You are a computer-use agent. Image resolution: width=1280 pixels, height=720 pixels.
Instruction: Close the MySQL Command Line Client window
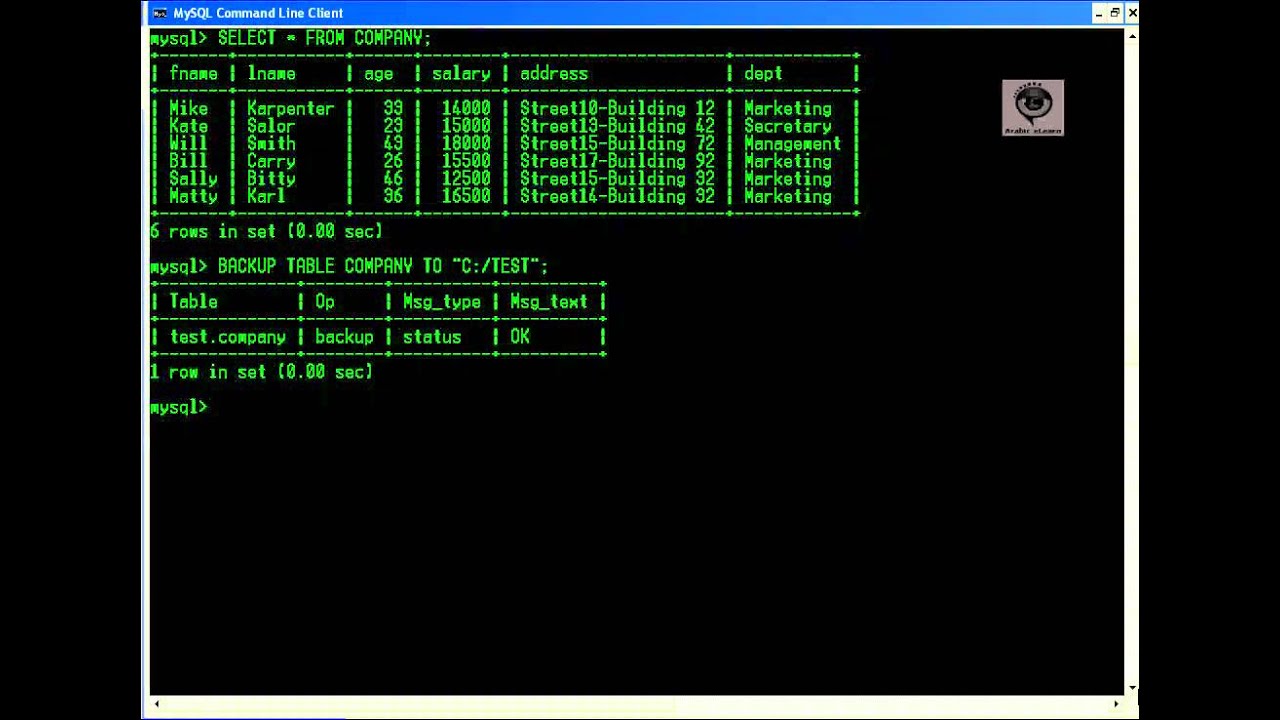(1132, 13)
